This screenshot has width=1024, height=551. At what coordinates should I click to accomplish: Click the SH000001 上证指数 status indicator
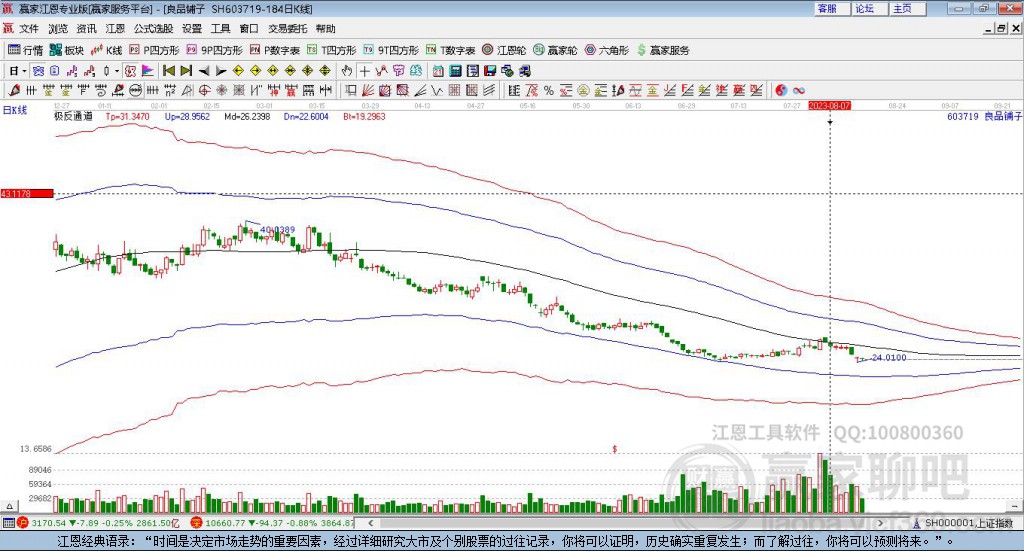tap(968, 523)
